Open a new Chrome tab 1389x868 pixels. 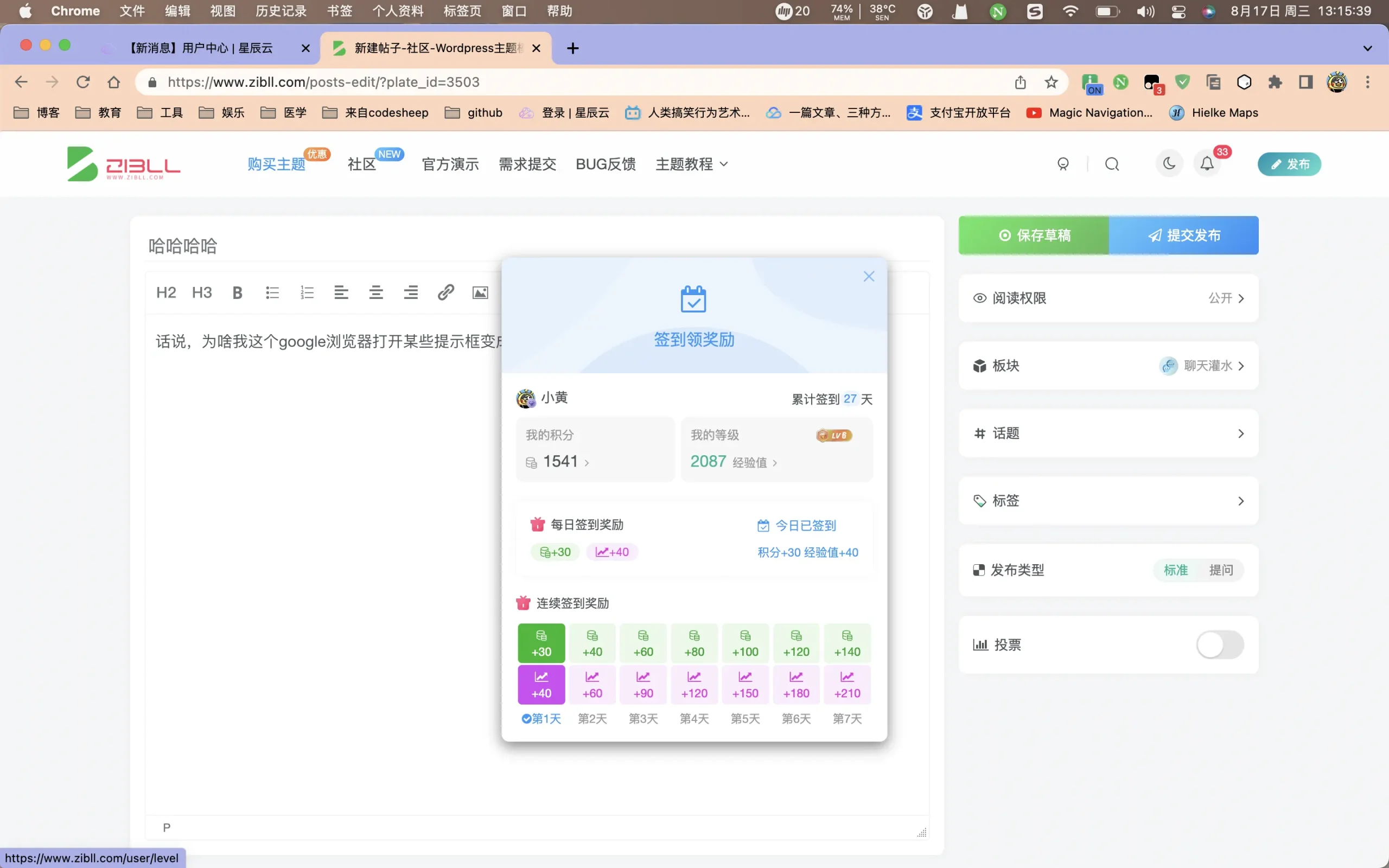[x=572, y=48]
